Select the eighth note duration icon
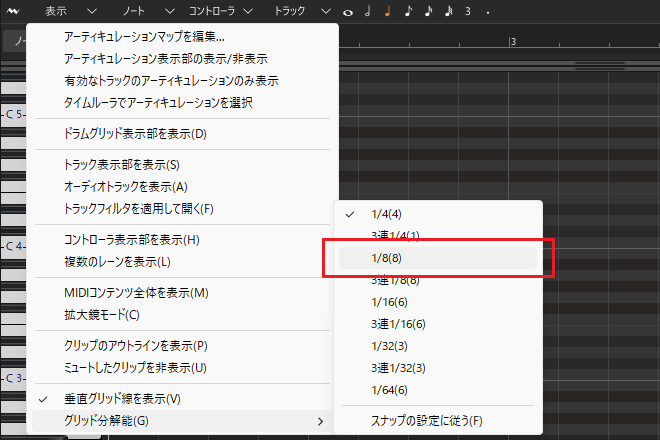 point(408,12)
